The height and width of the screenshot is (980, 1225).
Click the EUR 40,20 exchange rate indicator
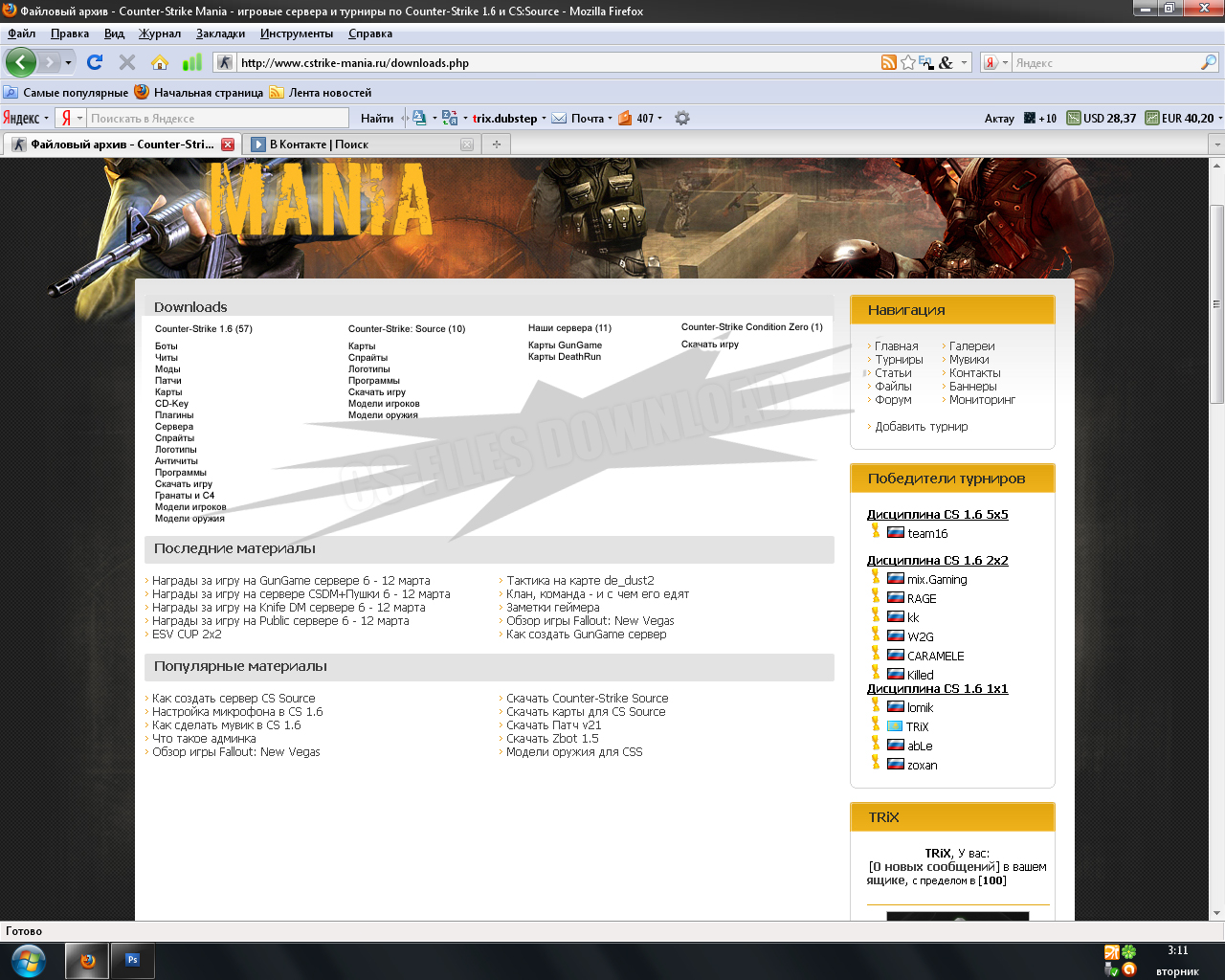pos(1180,118)
